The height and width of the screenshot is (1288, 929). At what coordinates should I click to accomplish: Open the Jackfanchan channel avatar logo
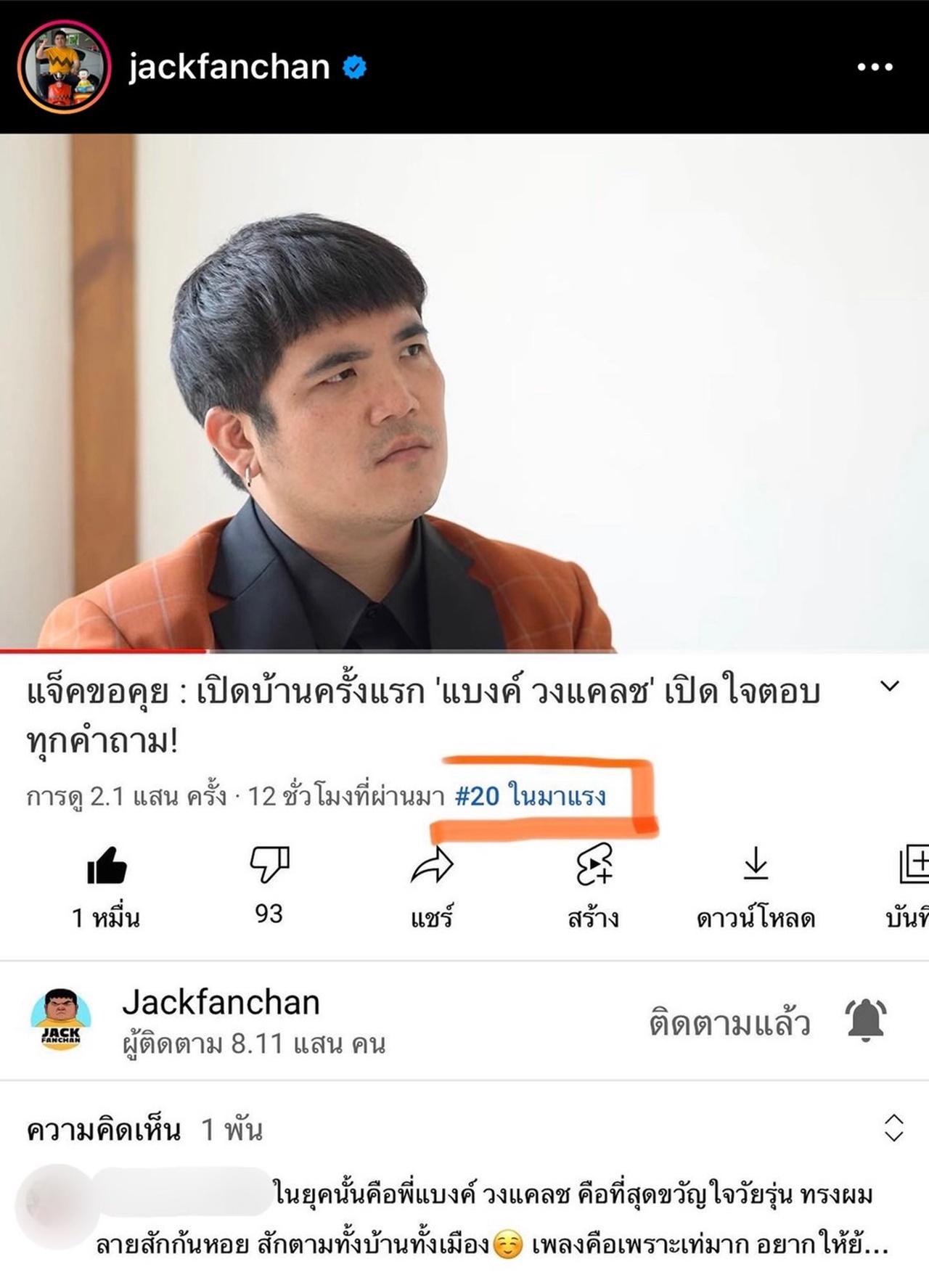tap(61, 1020)
